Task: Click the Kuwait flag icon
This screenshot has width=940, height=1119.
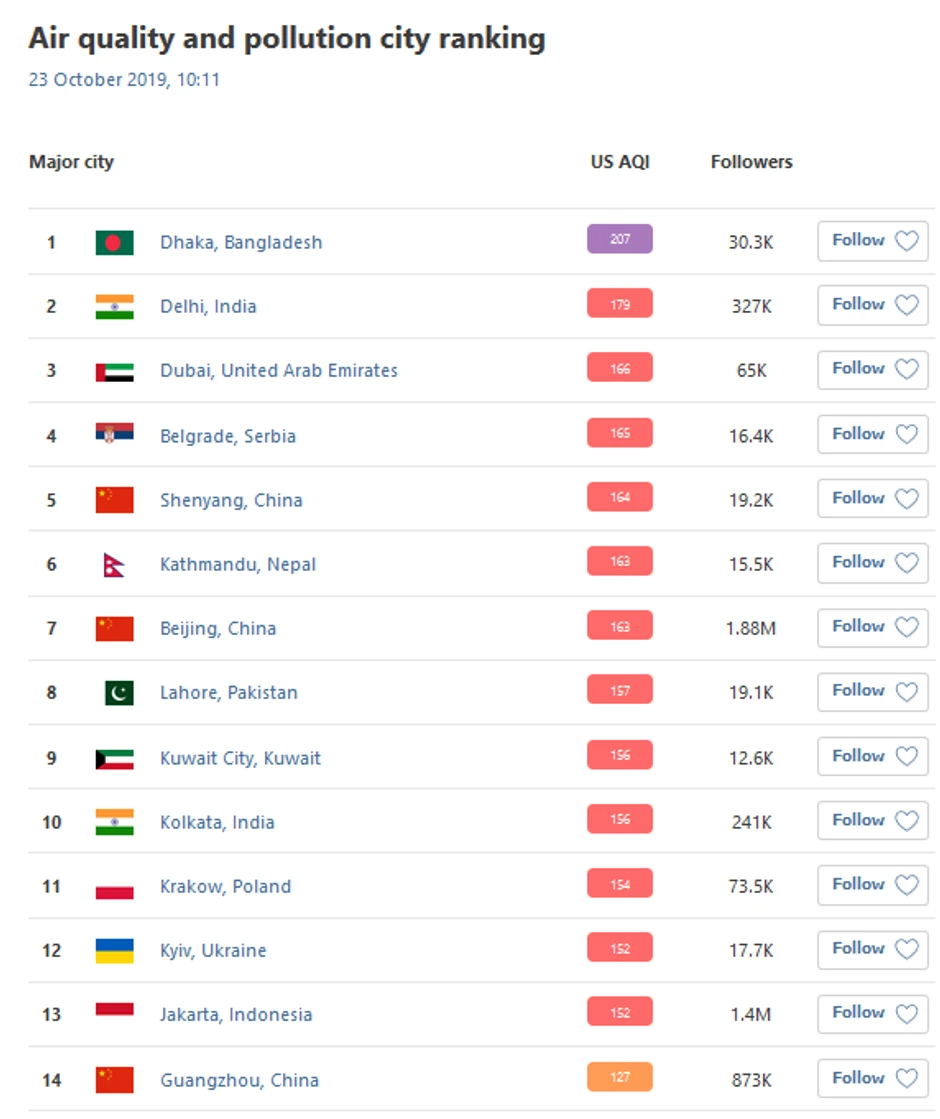Action: click(x=114, y=758)
